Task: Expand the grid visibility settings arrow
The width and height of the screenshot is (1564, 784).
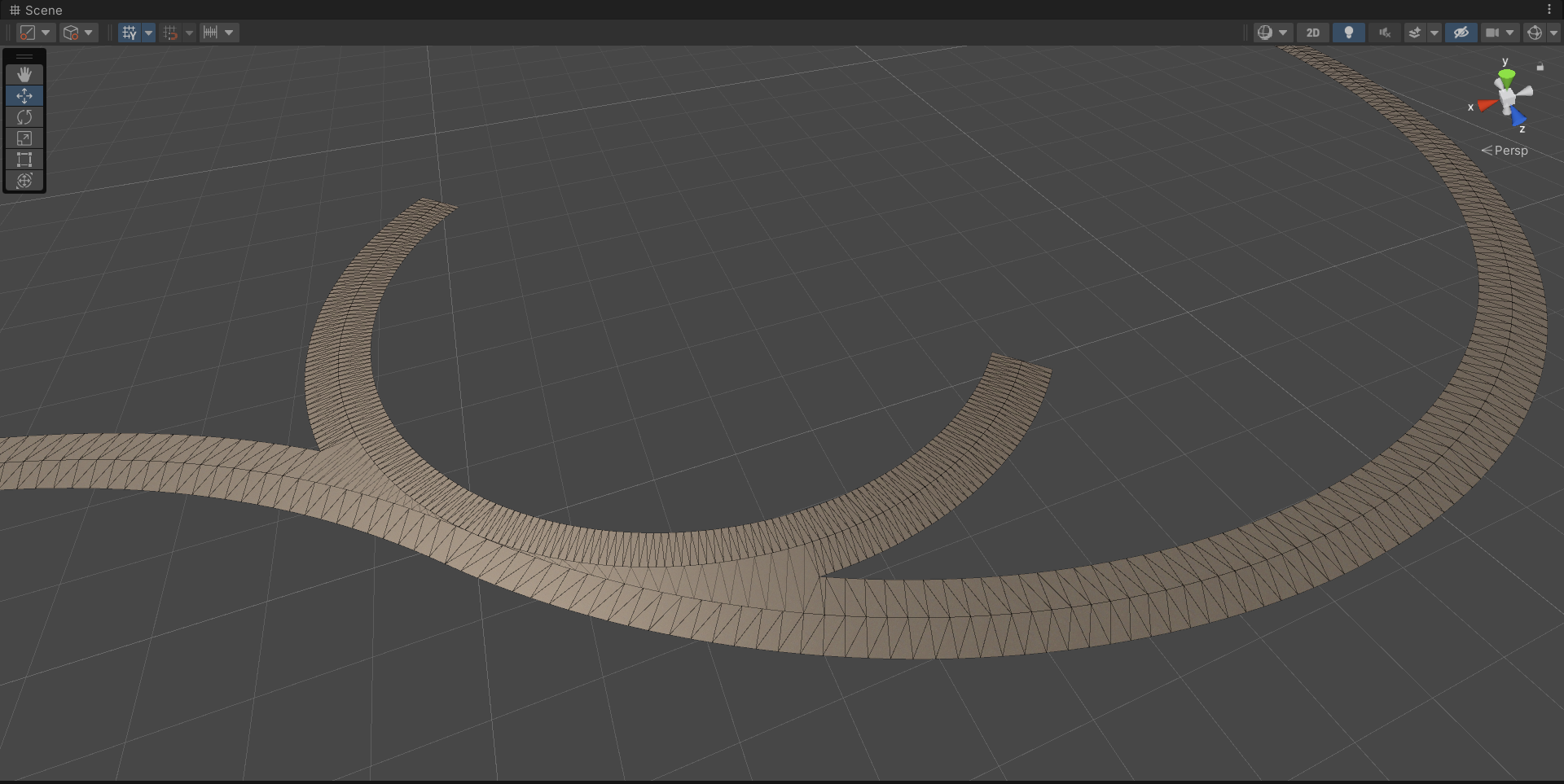Action: tap(148, 33)
